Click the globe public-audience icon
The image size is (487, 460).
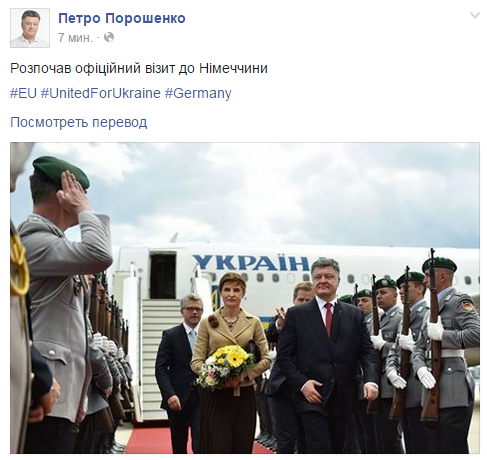(109, 37)
